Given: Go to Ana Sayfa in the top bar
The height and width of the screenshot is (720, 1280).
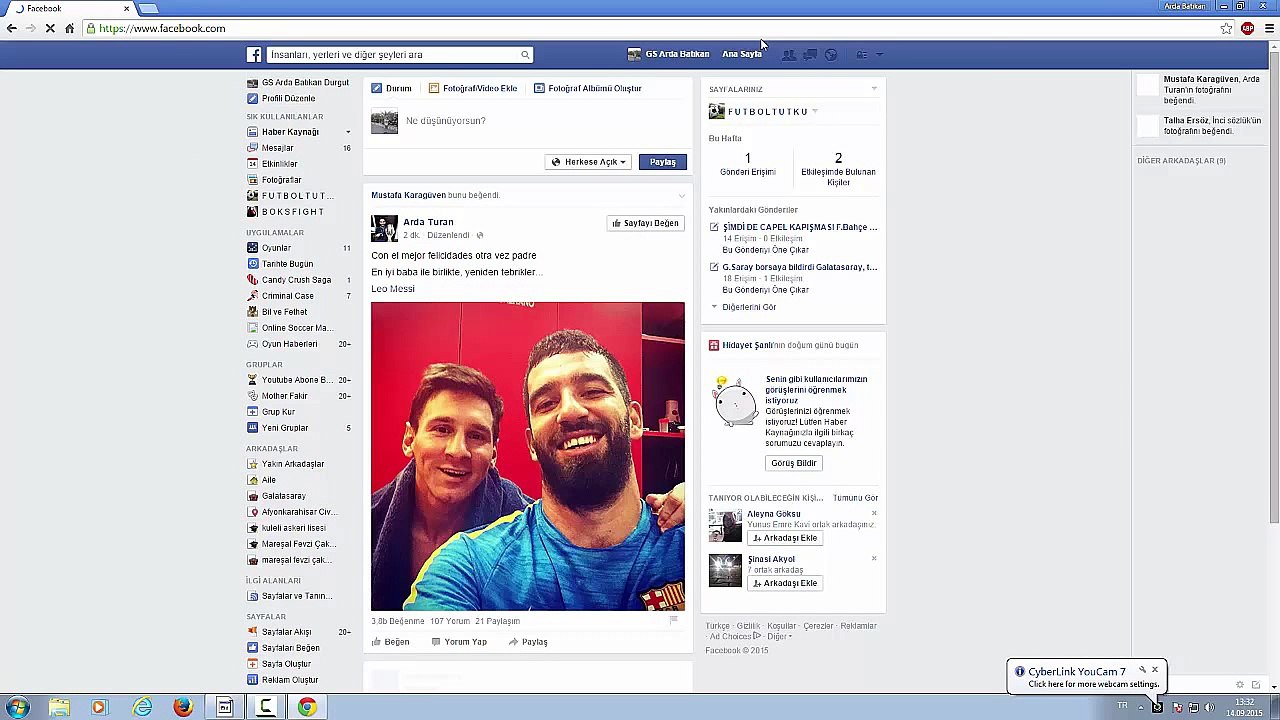Looking at the screenshot, I should [742, 54].
